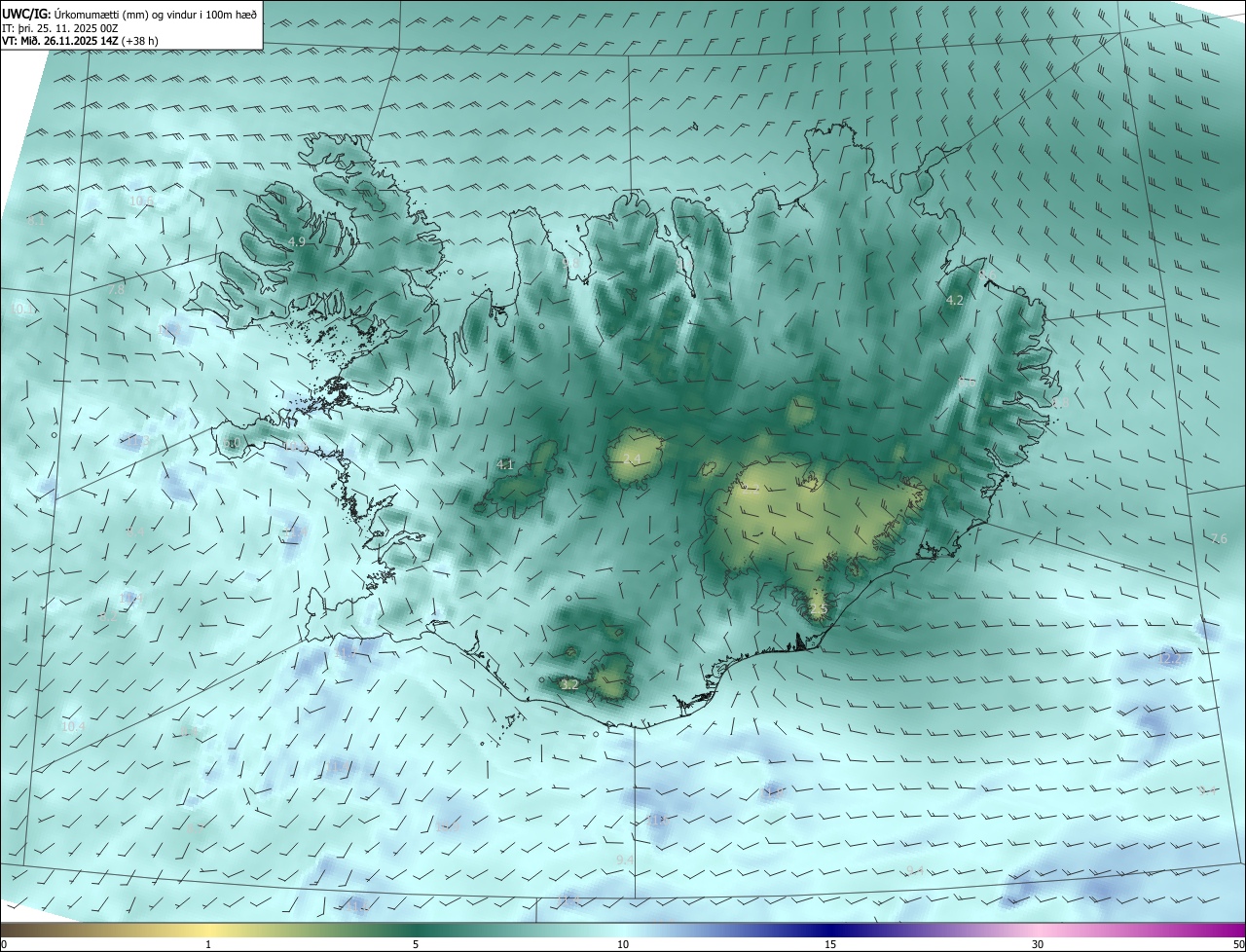Click the '4.1' value on the map
1246x952 pixels.
click(505, 465)
